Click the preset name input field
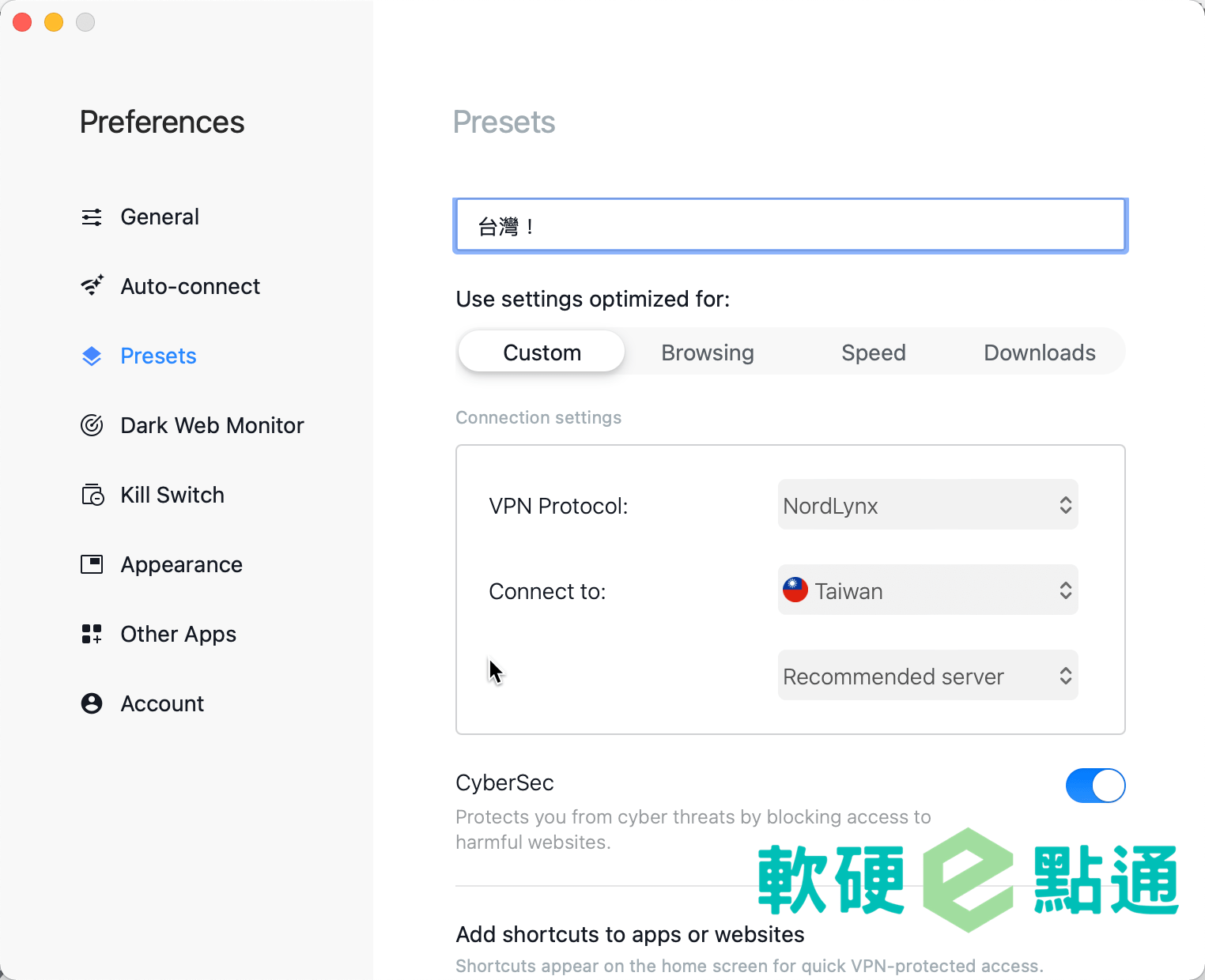This screenshot has height=980, width=1205. coord(791,226)
